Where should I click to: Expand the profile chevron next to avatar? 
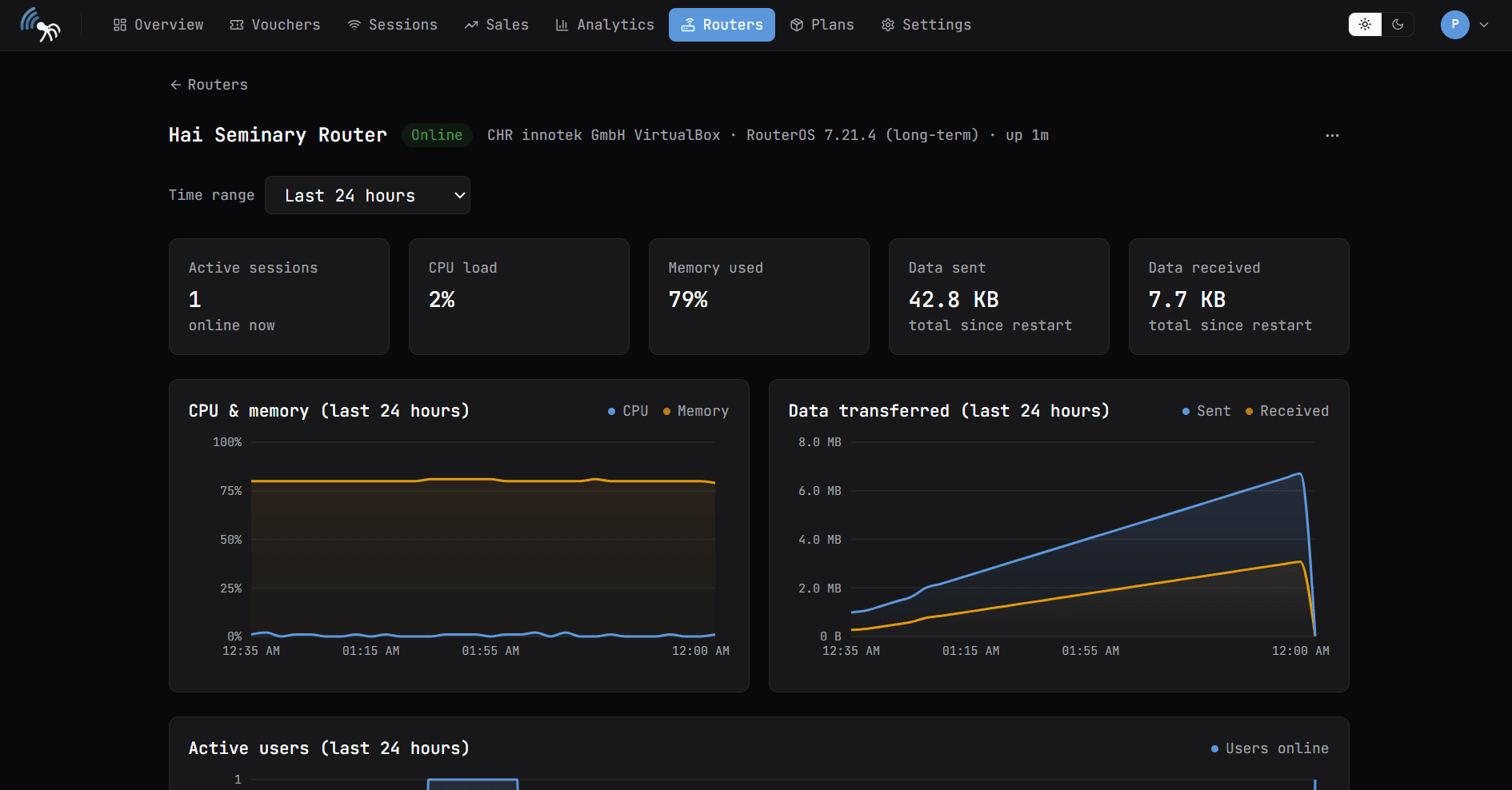pyautogui.click(x=1484, y=25)
